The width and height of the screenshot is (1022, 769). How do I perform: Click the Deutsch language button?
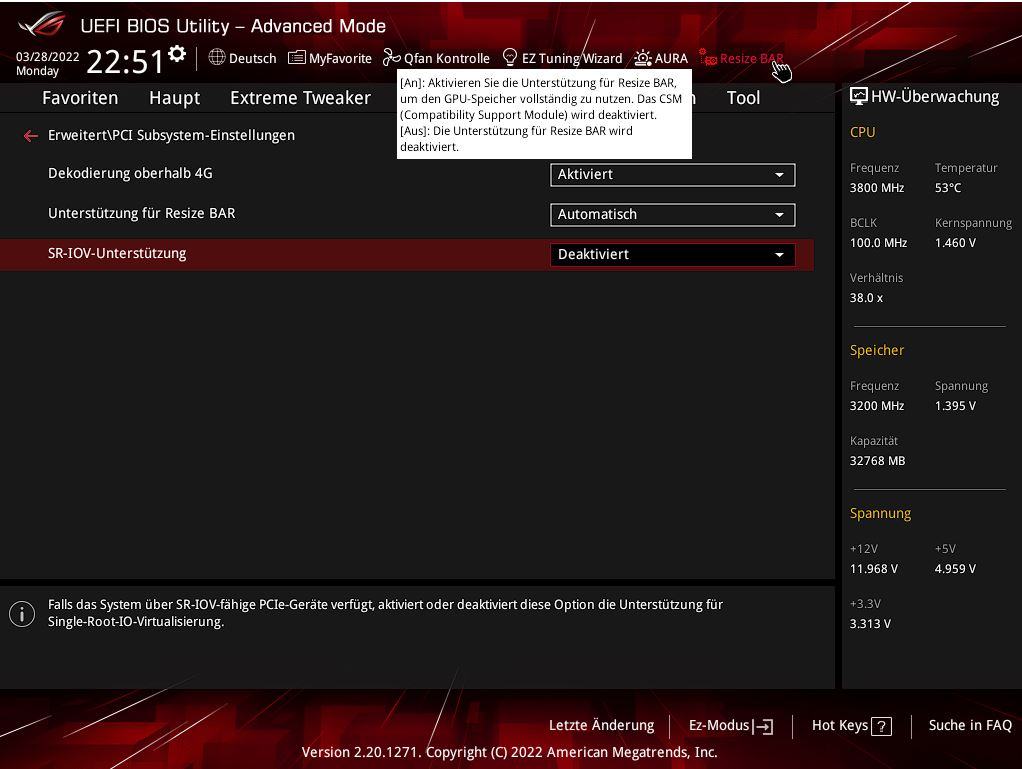pos(242,58)
